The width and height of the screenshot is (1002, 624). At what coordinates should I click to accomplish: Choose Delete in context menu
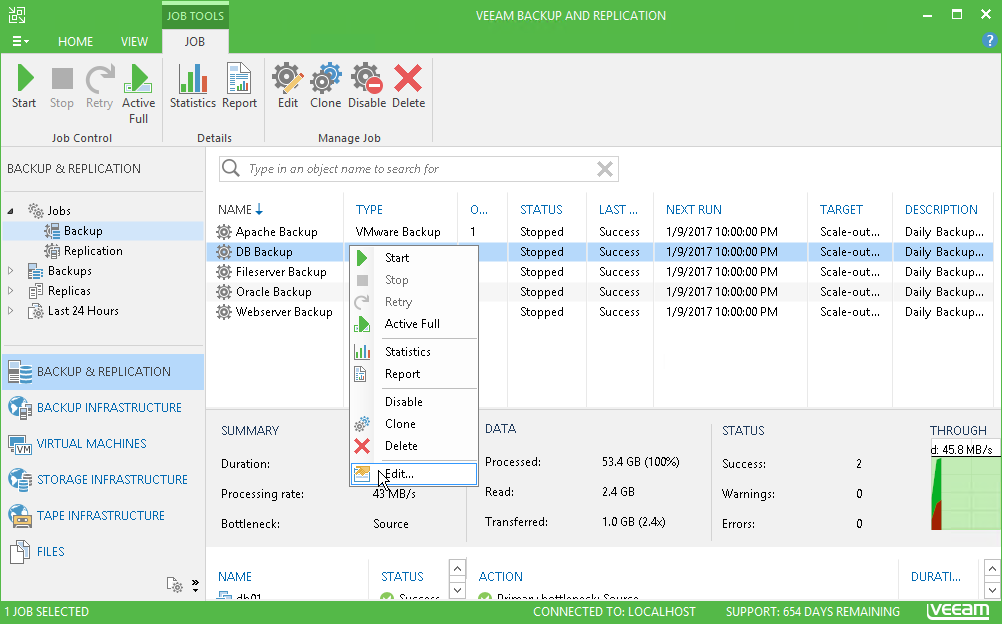click(413, 446)
